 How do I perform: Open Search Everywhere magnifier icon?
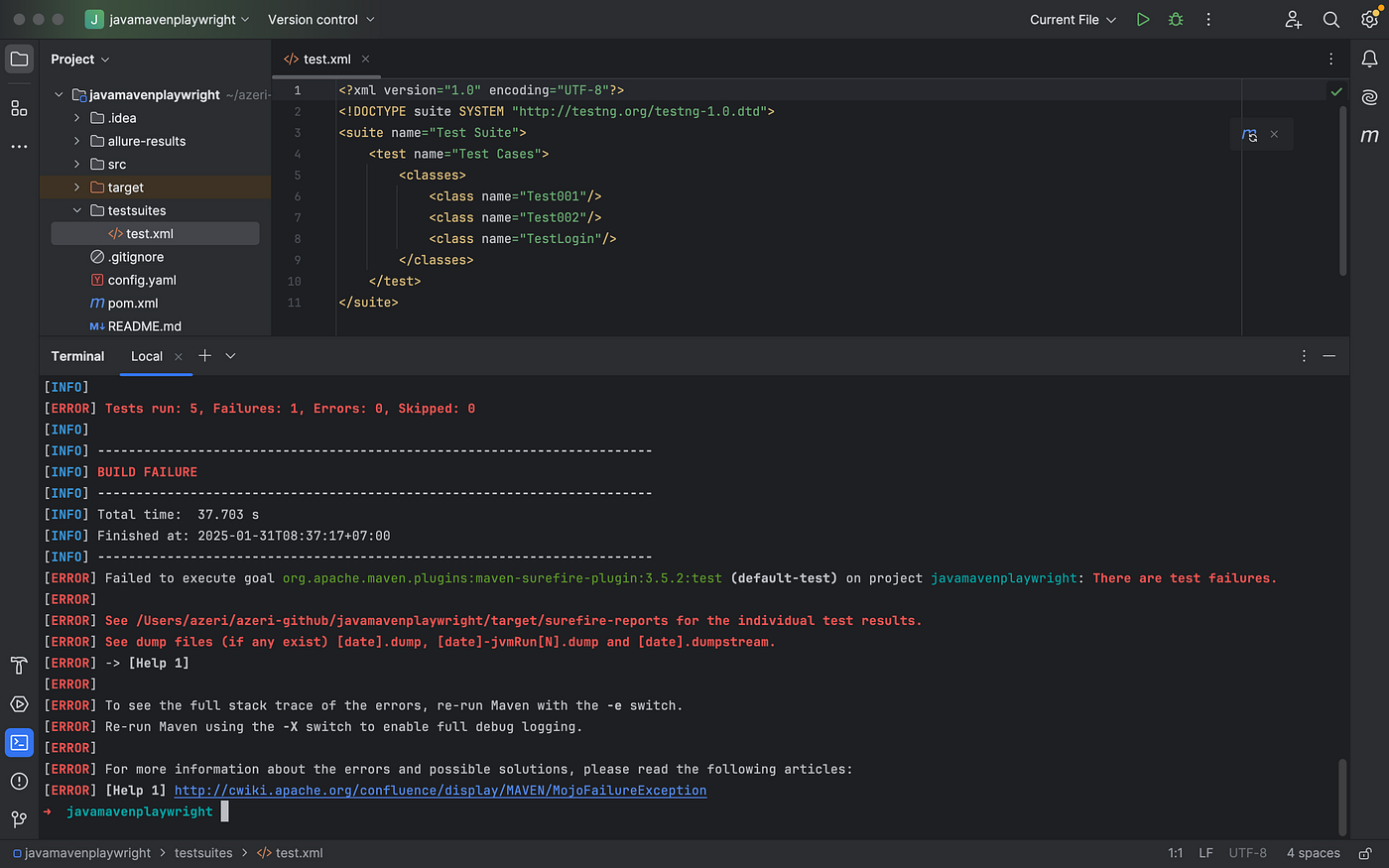coord(1331,19)
